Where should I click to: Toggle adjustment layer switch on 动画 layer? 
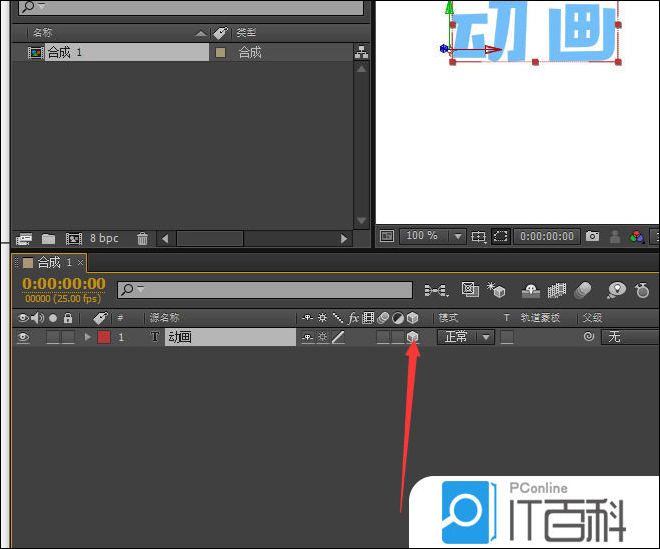pos(397,337)
